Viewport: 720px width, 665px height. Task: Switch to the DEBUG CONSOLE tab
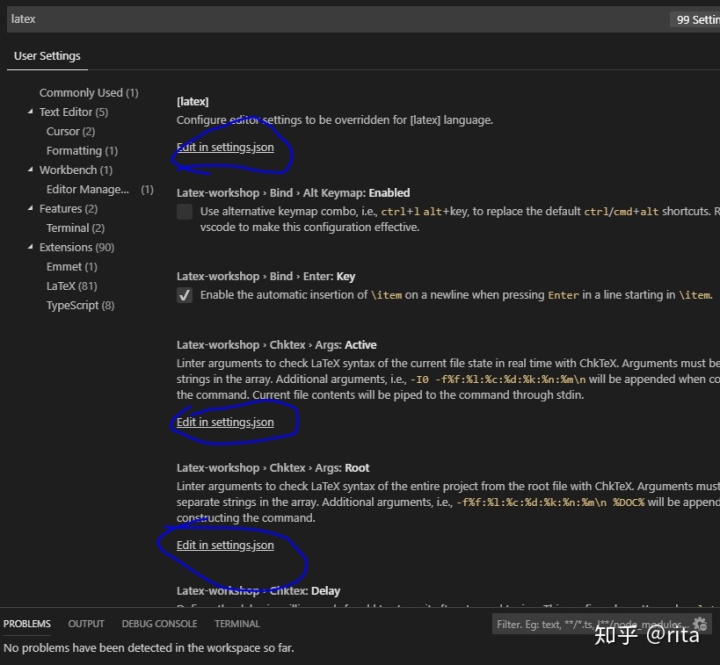pos(159,624)
